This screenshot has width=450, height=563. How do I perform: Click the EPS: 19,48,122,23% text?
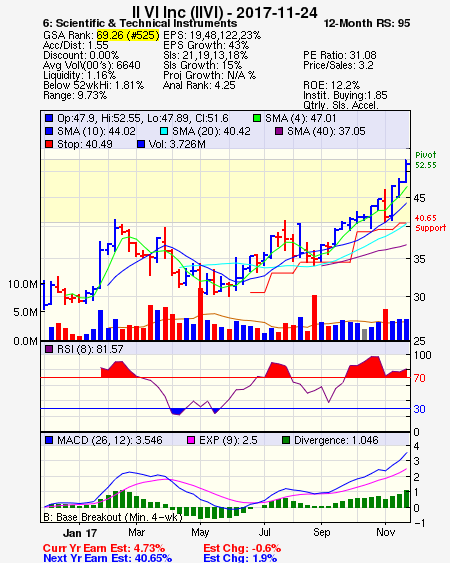[x=212, y=35]
